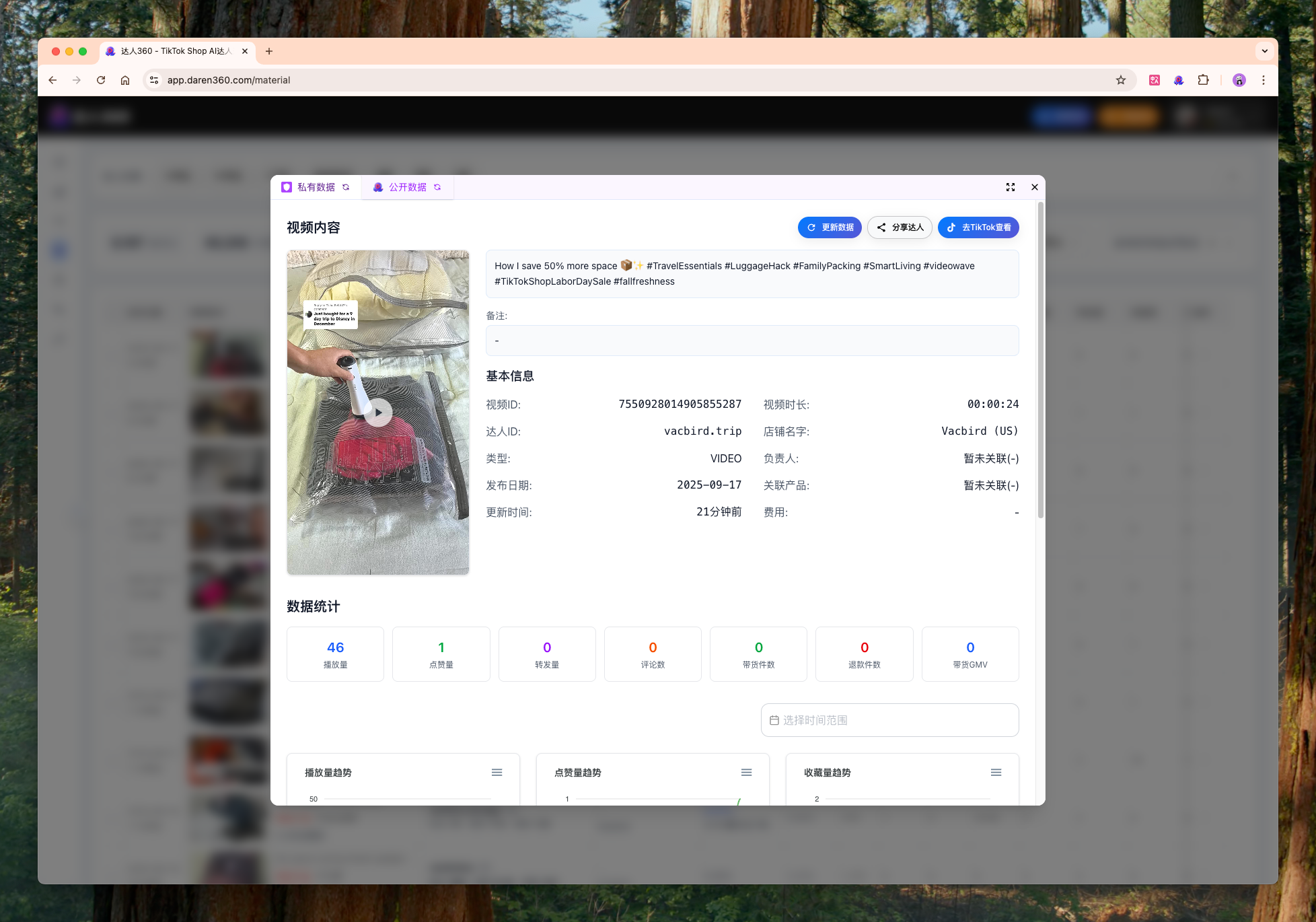The height and width of the screenshot is (922, 1316).
Task: Open Chrome three-dot menu
Action: coord(1264,80)
